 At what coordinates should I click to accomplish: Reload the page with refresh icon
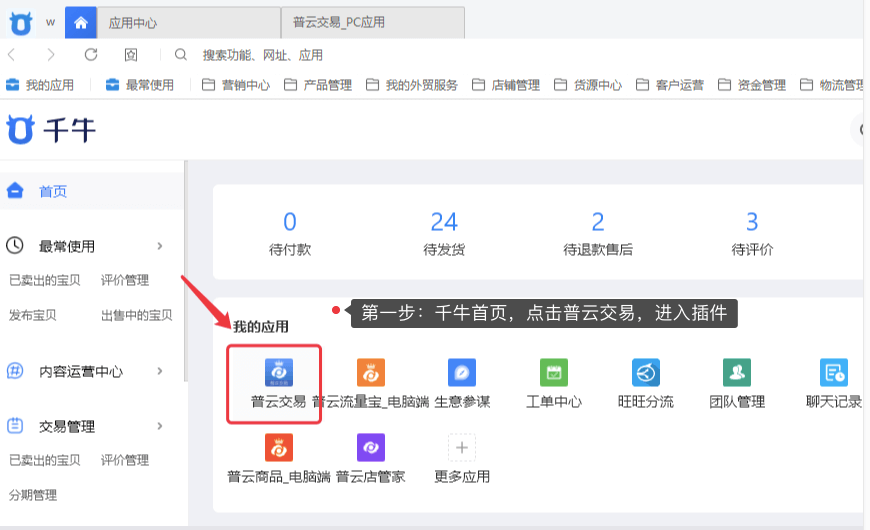click(91, 54)
